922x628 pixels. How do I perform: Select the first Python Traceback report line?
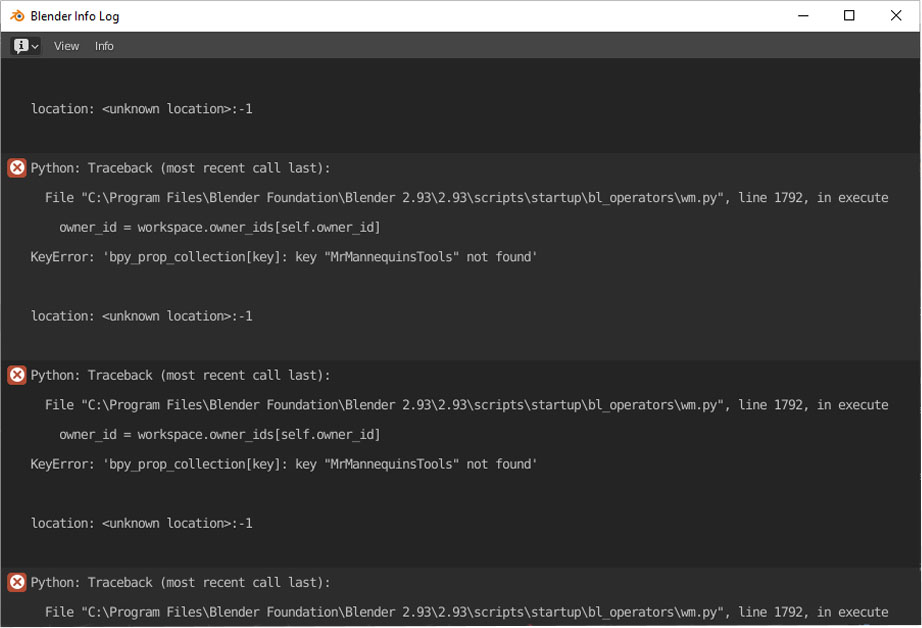pyautogui.click(x=181, y=168)
